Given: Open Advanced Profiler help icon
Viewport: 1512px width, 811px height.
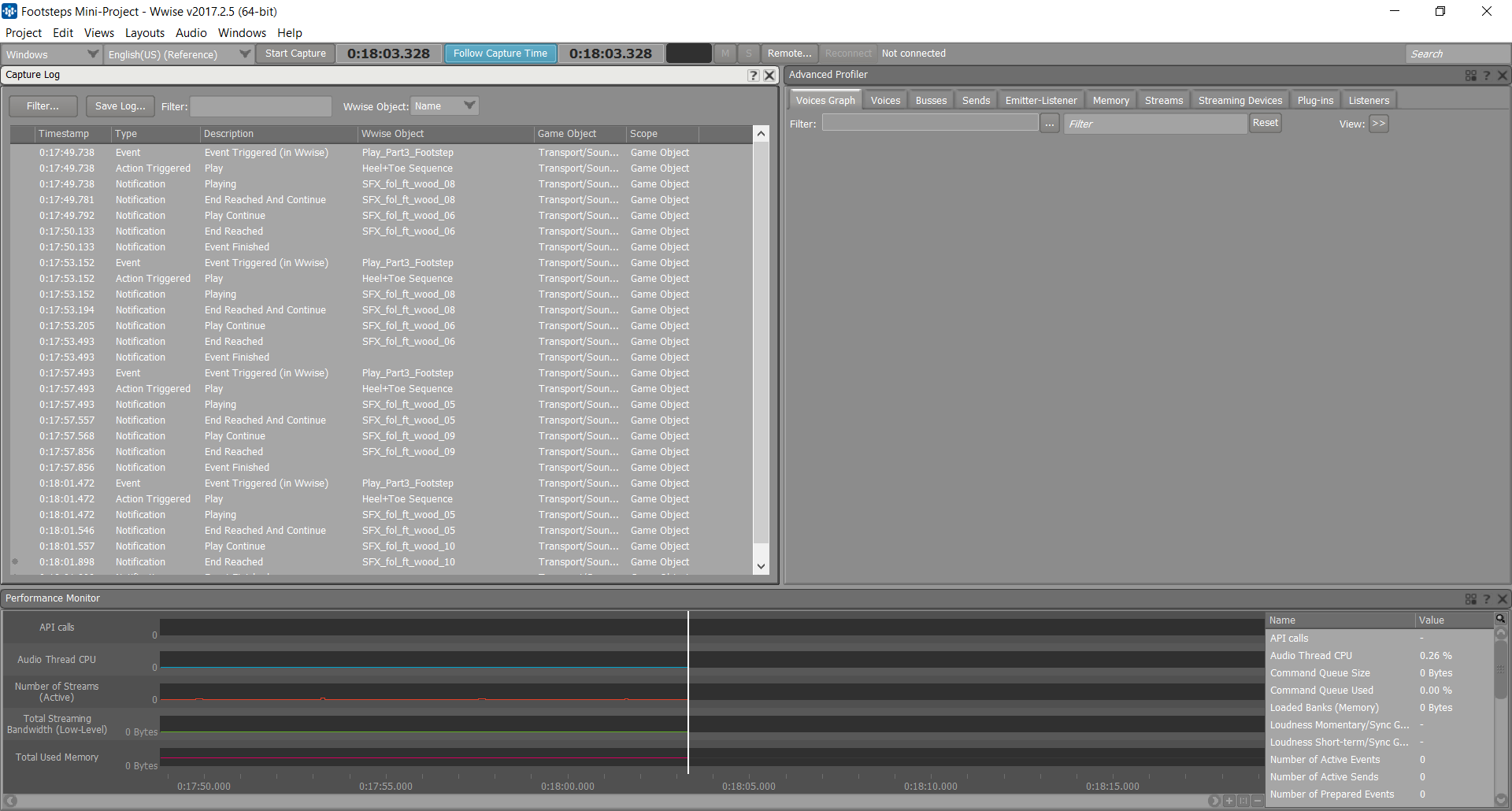Looking at the screenshot, I should coord(1487,75).
